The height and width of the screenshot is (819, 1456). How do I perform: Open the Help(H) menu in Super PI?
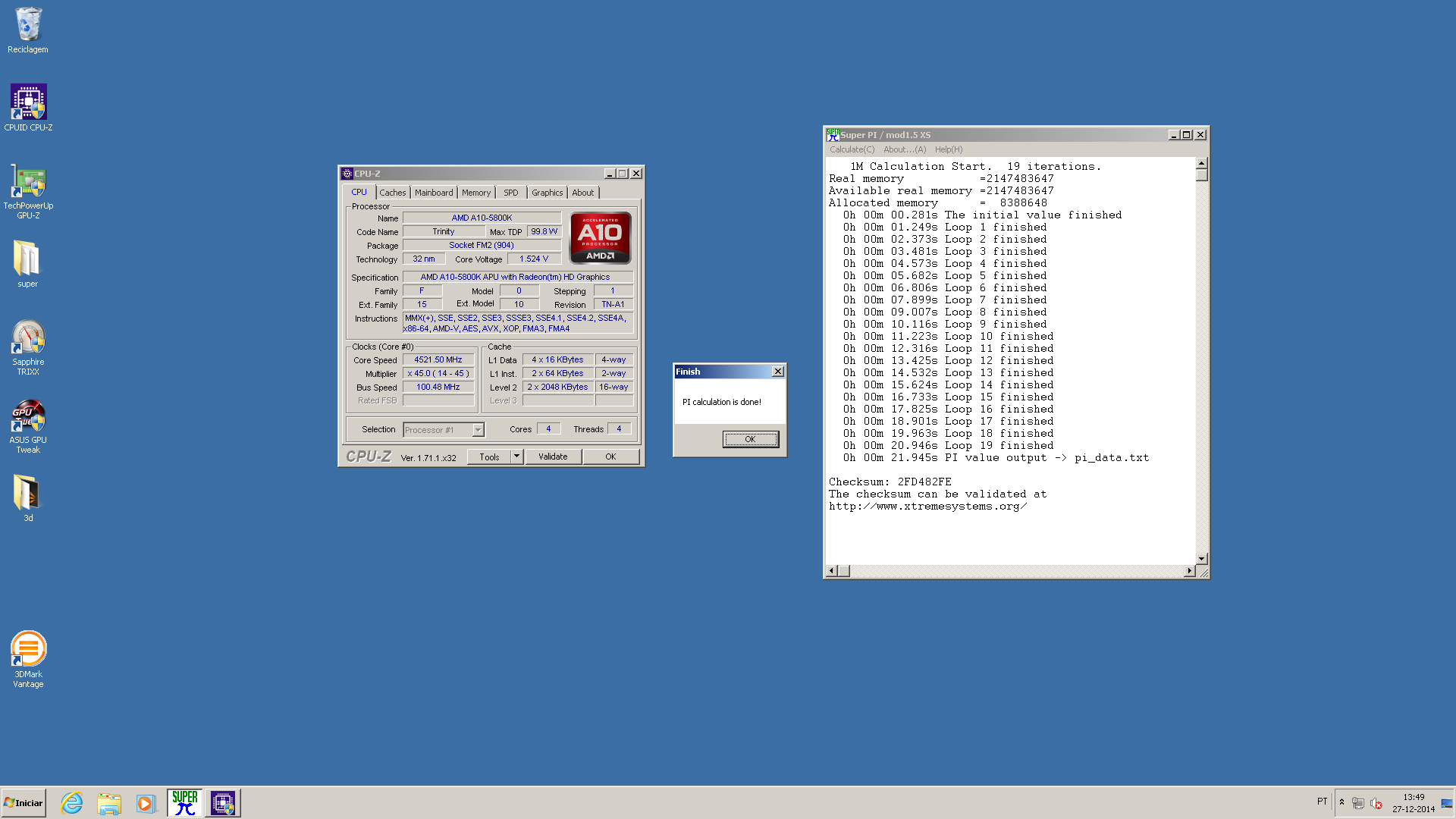point(949,150)
